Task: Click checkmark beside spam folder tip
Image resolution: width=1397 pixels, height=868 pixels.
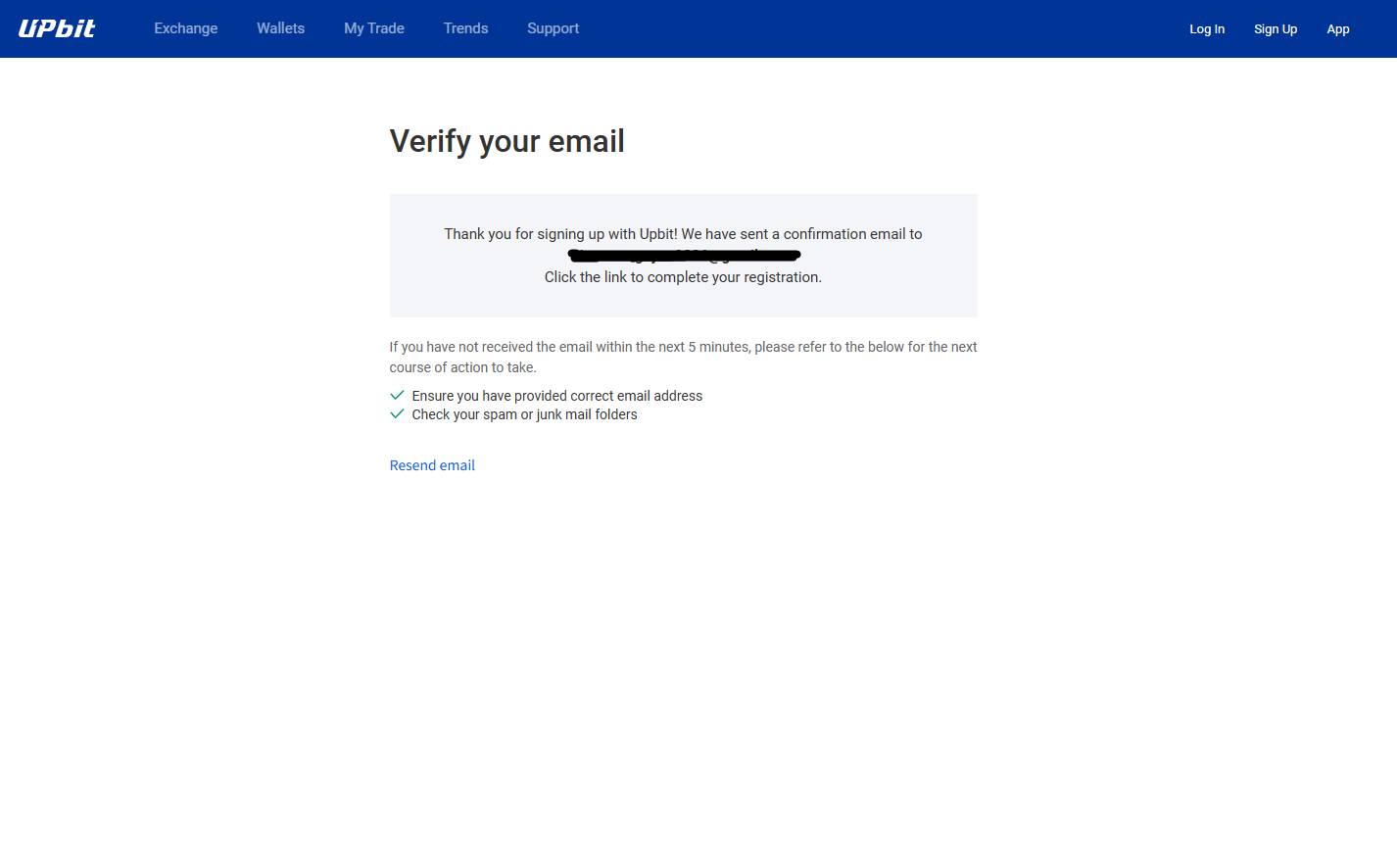Action: point(397,413)
